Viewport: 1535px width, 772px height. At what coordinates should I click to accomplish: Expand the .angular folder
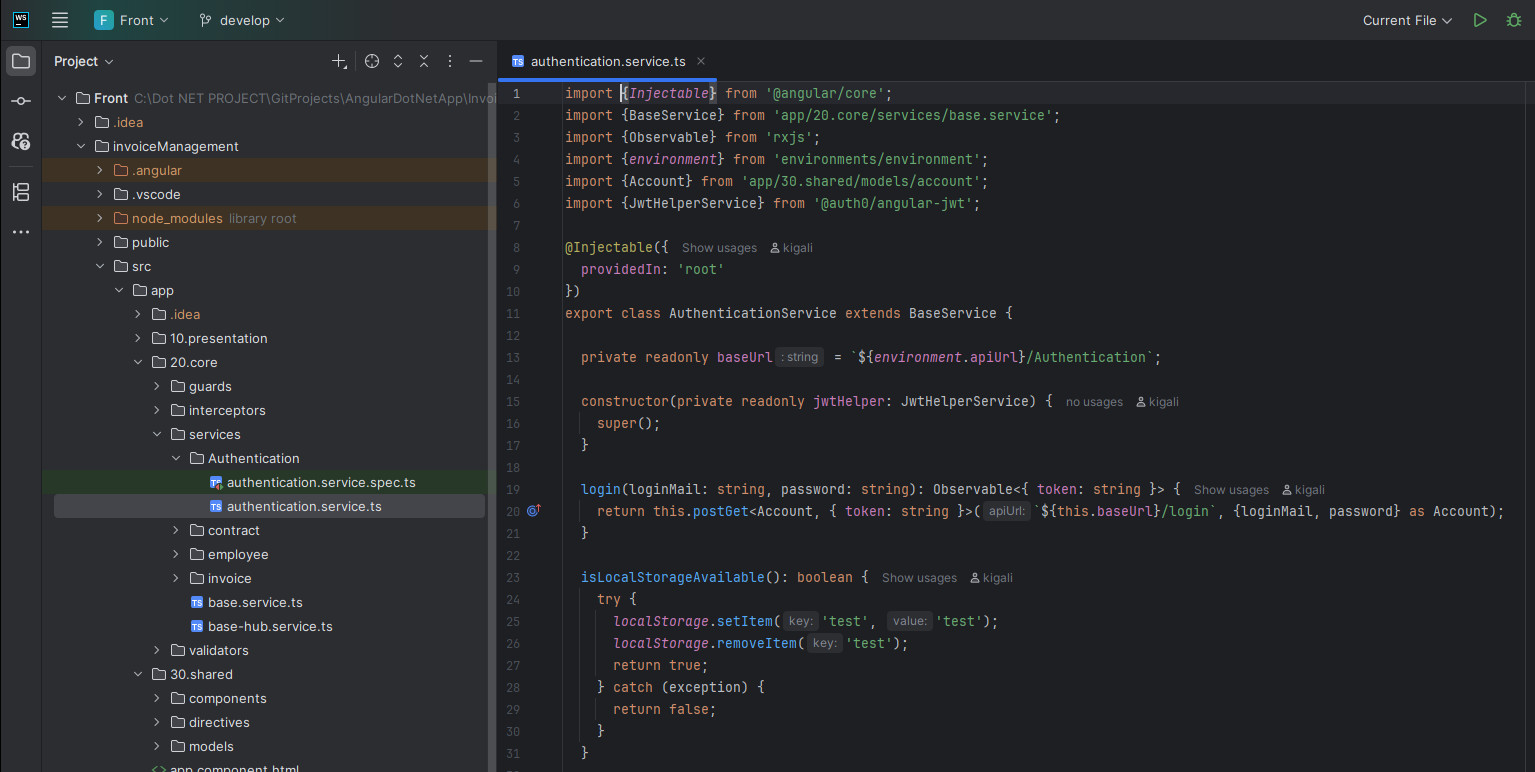pyautogui.click(x=100, y=170)
